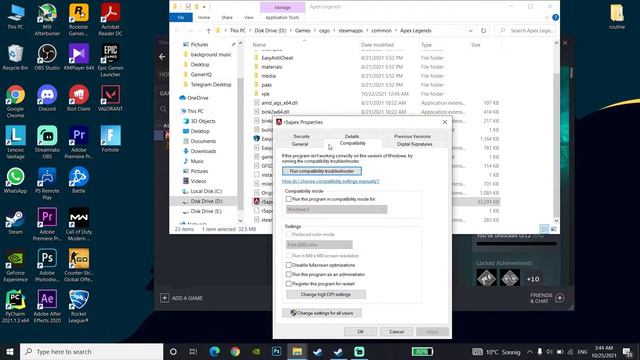Open the Share ribbon tab
640x360 pixels.
pyautogui.click(x=227, y=18)
